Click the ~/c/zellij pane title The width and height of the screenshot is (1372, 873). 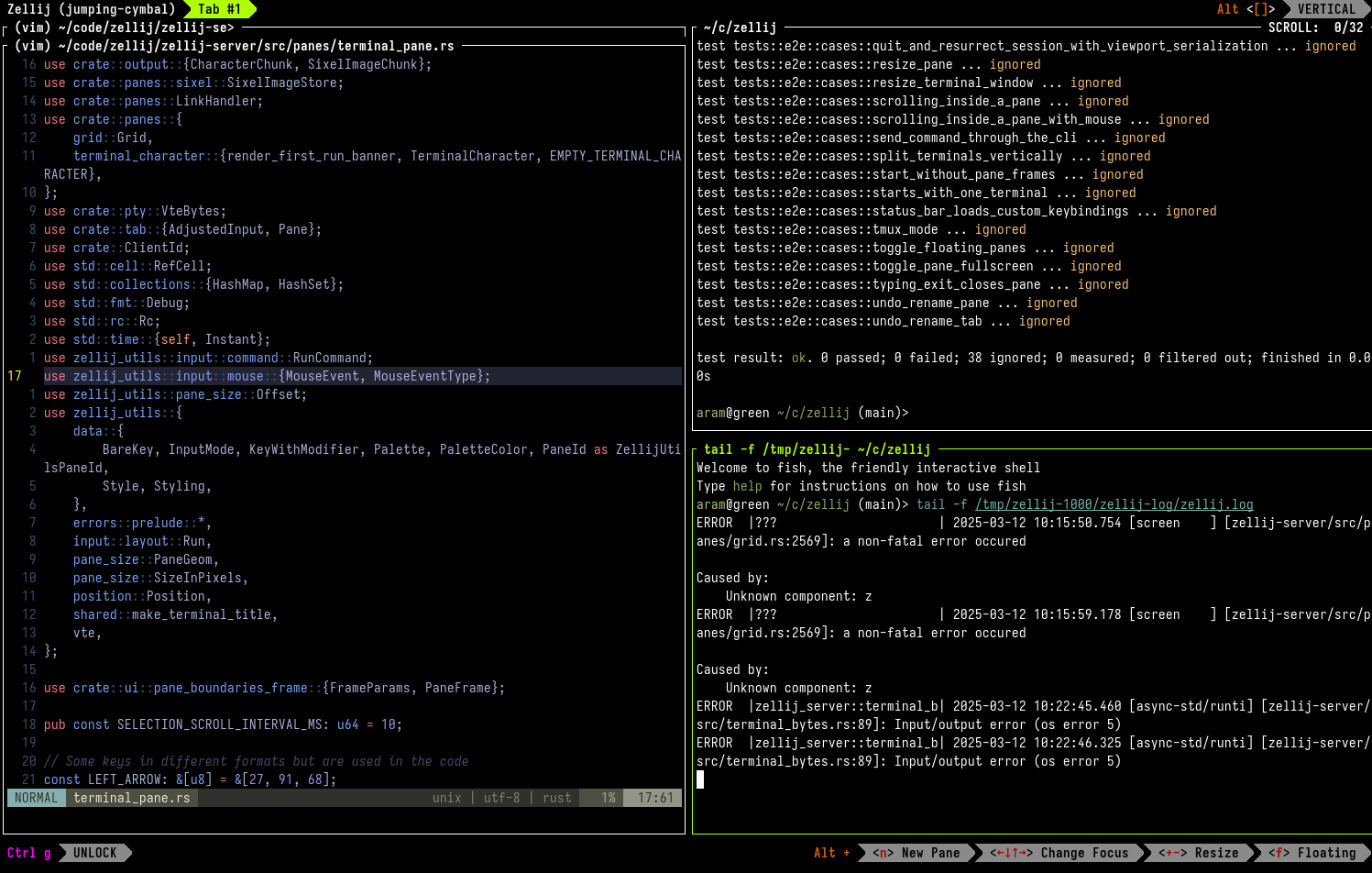740,28
